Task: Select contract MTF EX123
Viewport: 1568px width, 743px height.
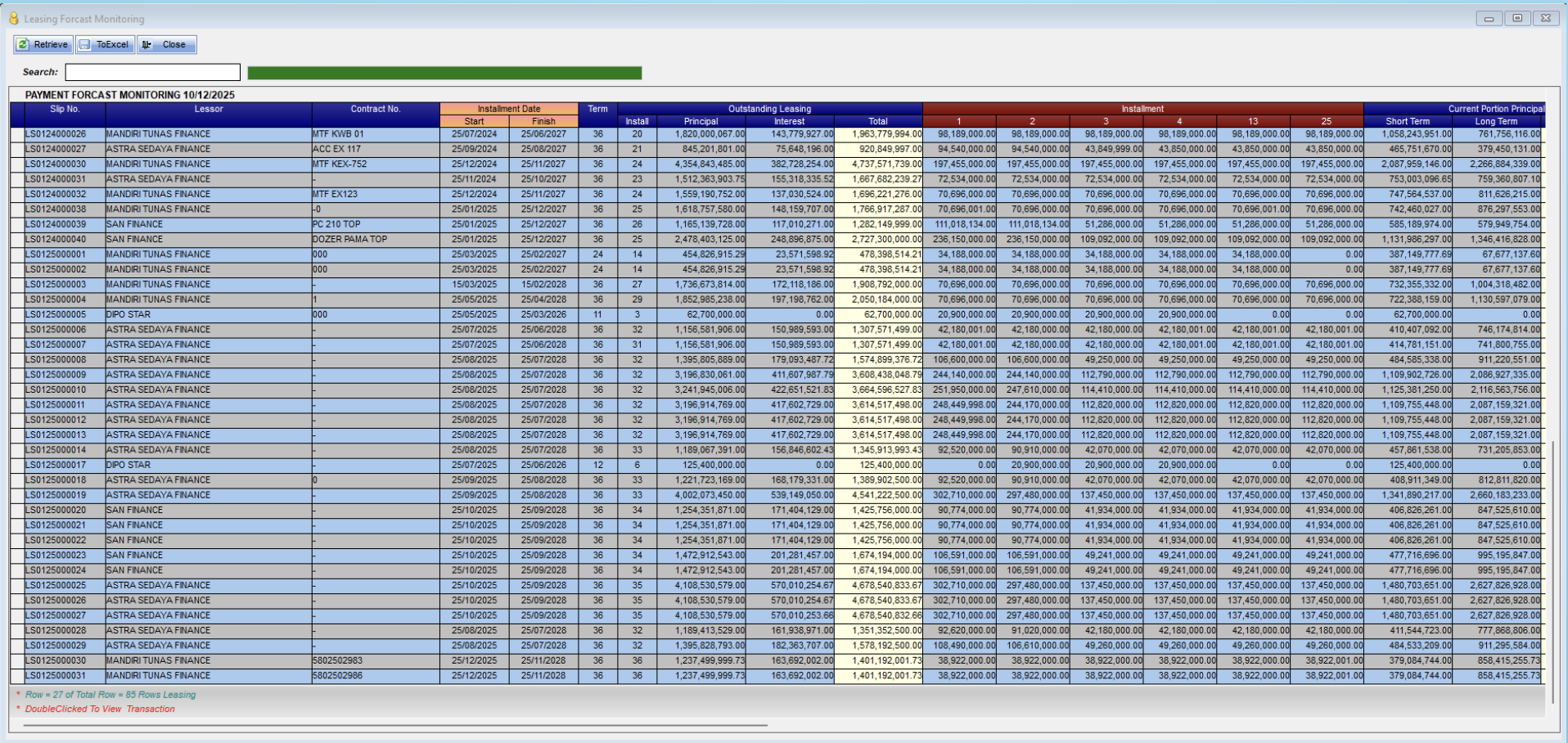Action: [336, 195]
